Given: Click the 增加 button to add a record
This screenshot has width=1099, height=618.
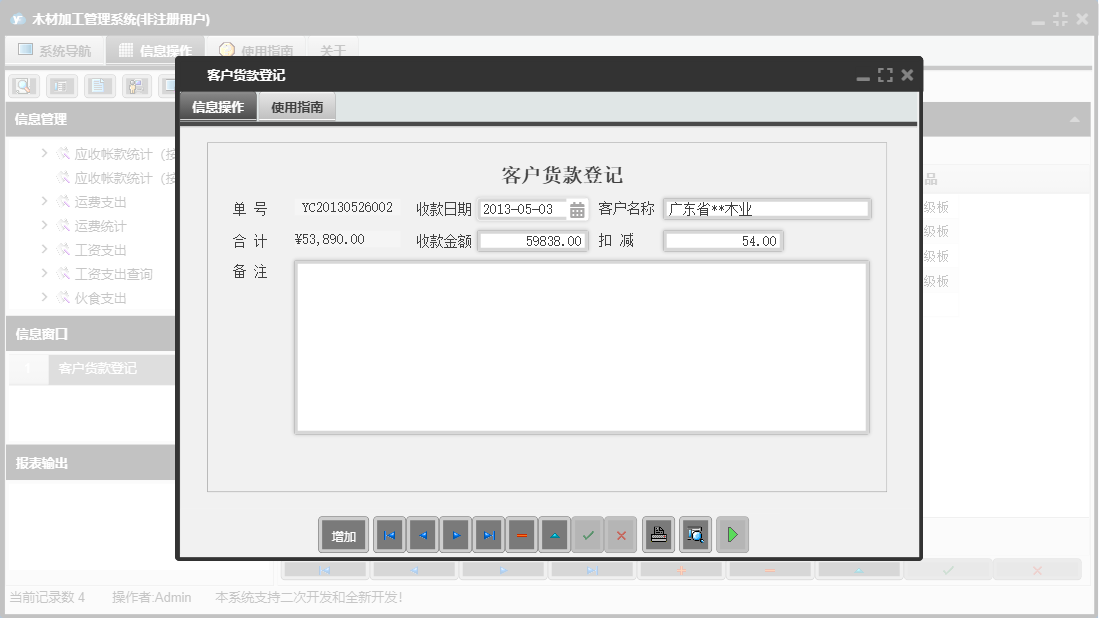Looking at the screenshot, I should (x=344, y=535).
